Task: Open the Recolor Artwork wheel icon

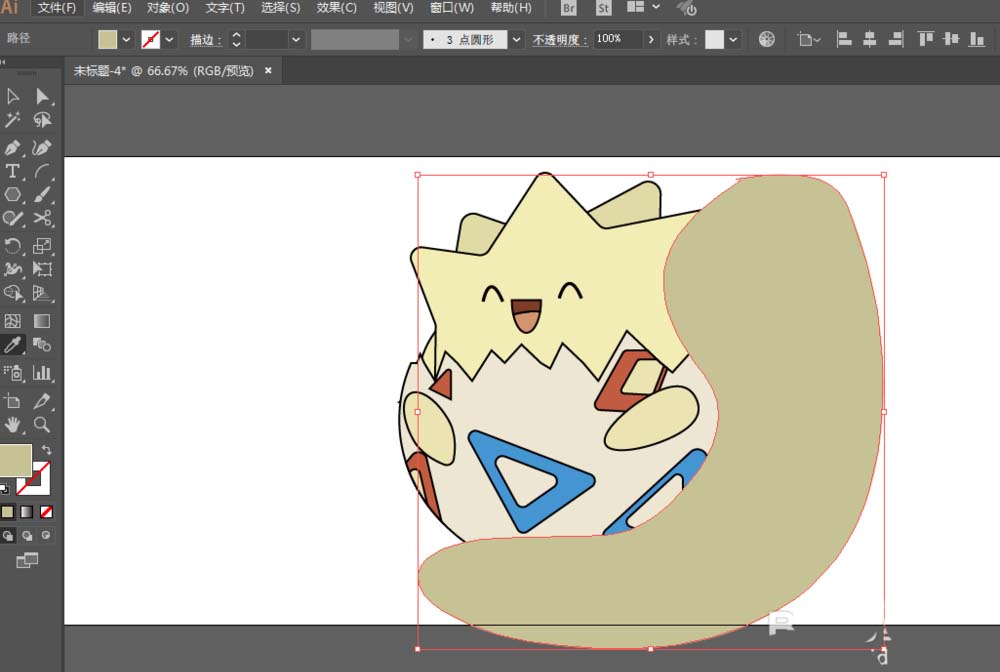Action: click(767, 40)
